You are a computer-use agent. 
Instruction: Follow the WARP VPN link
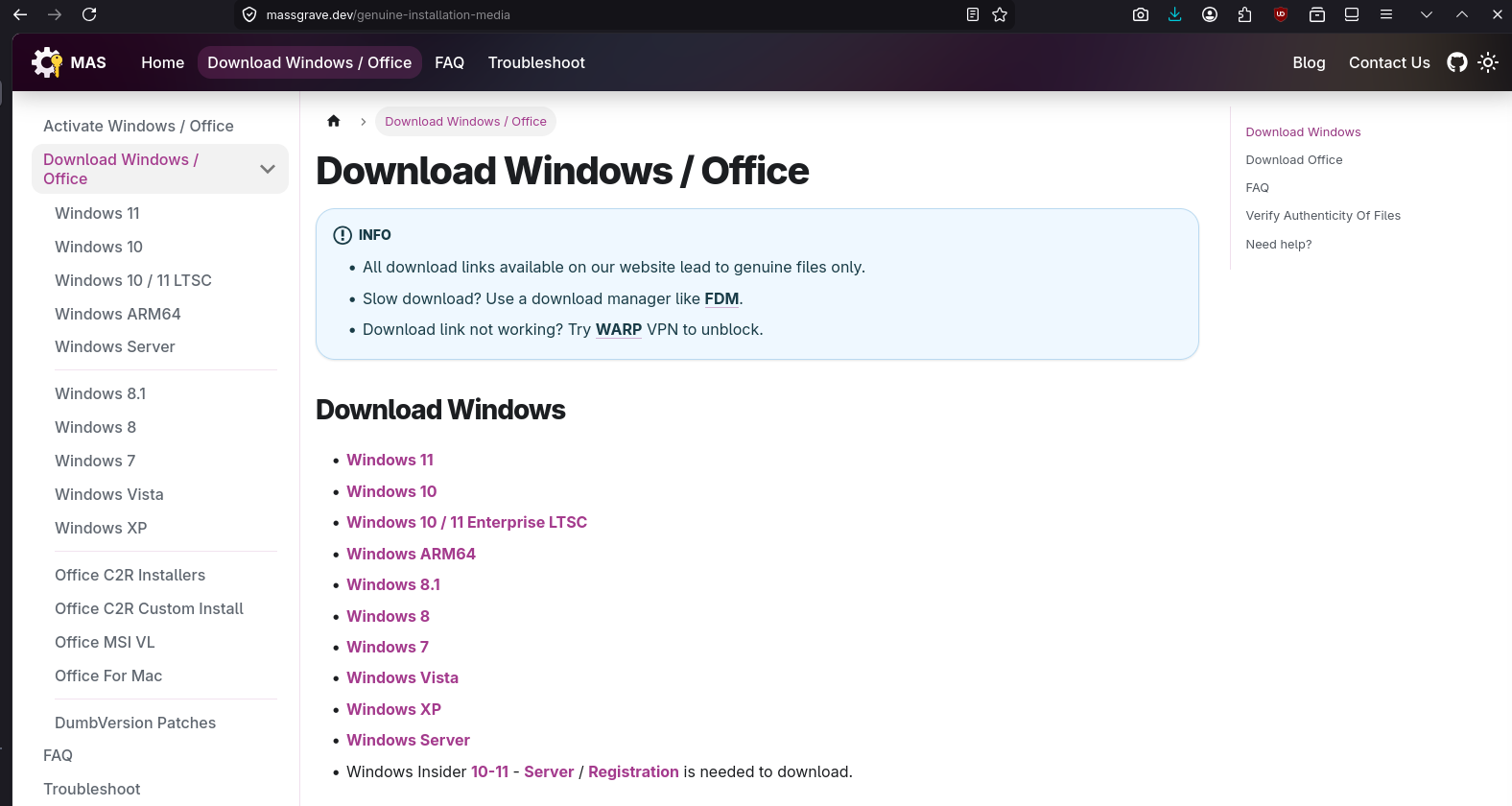click(x=619, y=329)
